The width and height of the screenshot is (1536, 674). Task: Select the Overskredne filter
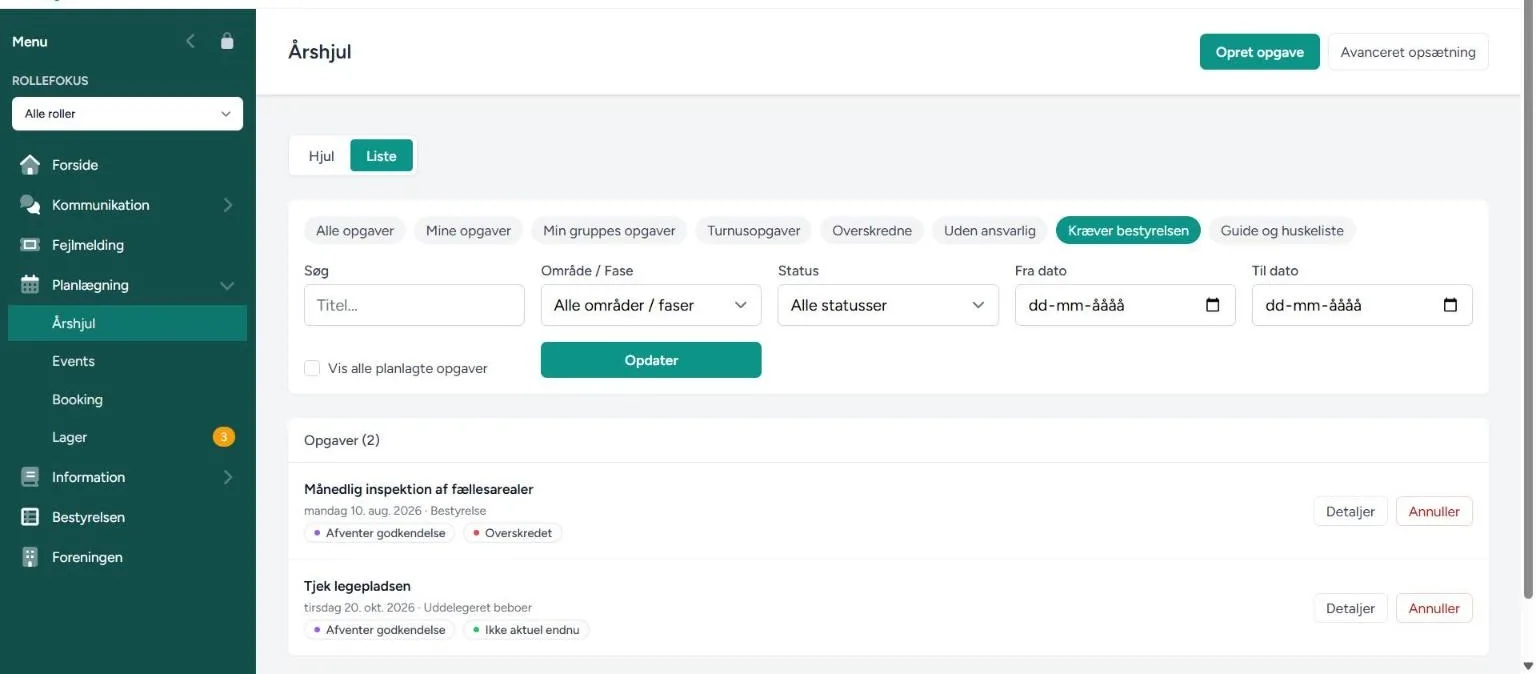click(x=872, y=231)
